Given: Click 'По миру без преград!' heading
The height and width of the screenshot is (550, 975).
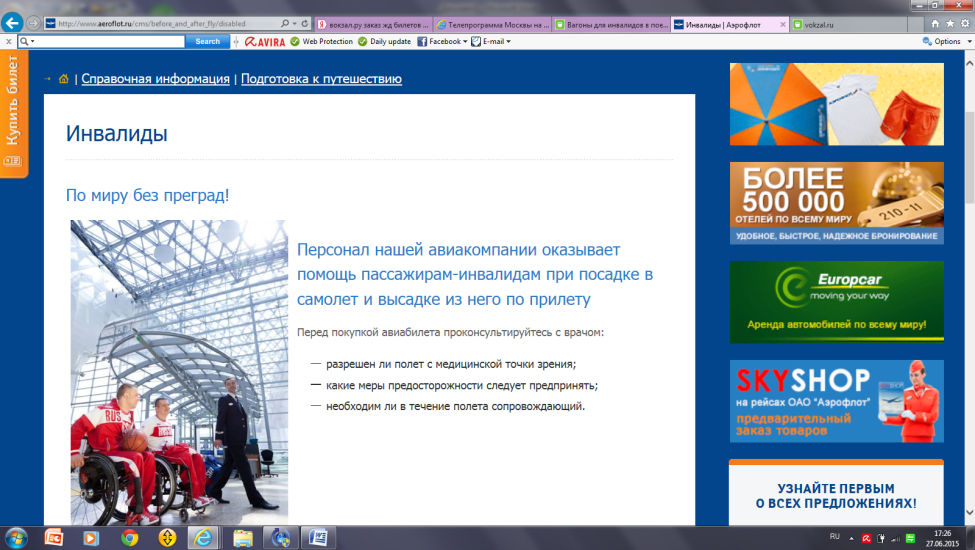Looking at the screenshot, I should point(147,195).
